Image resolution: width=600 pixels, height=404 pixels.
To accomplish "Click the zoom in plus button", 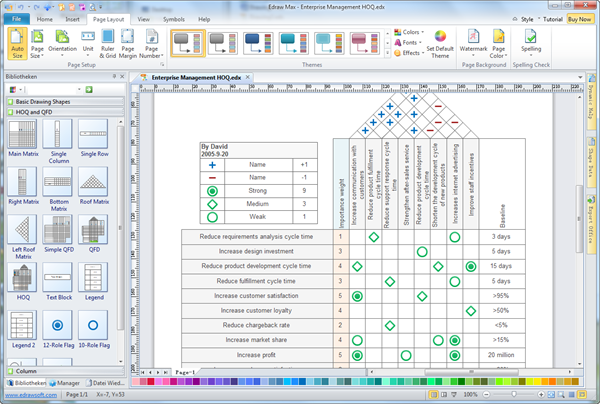I will (x=541, y=394).
